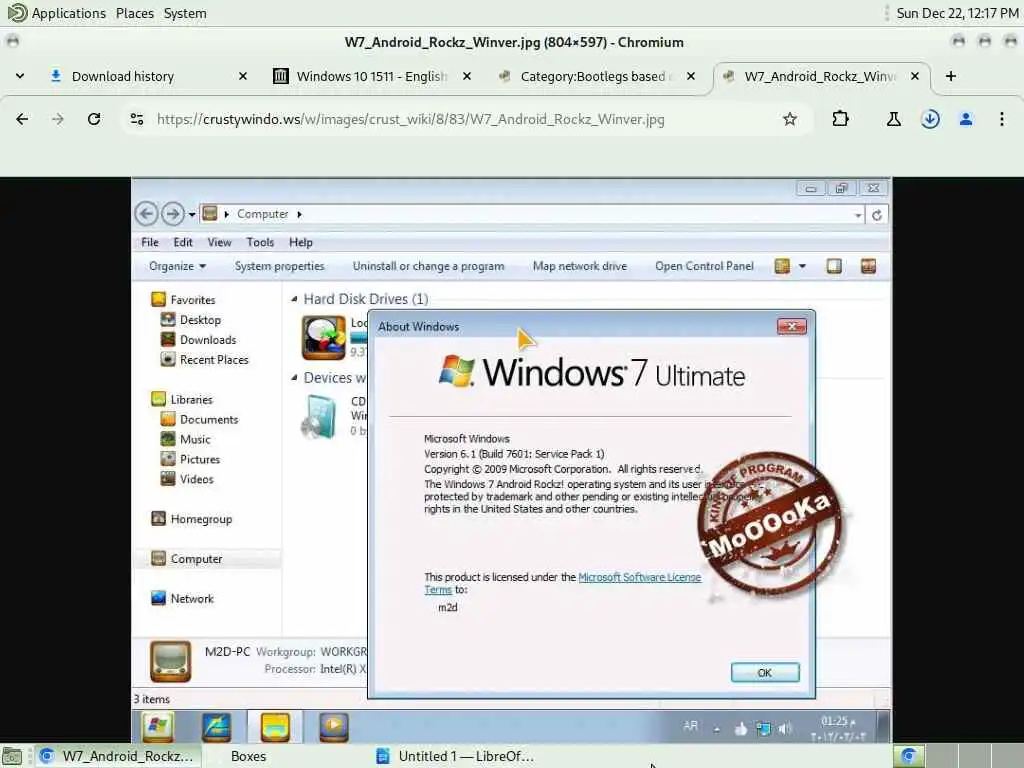The width and height of the screenshot is (1024, 768).
Task: Close the Windows 10 1511 tab
Action: click(467, 76)
